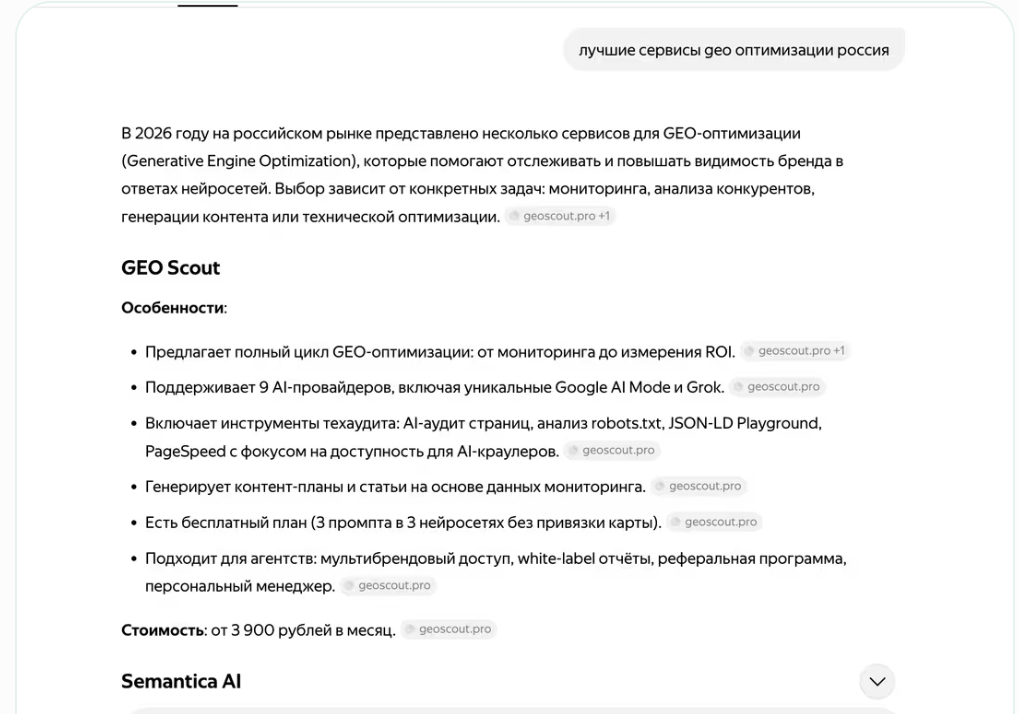Screen dimensions: 1018x714
Task: Click the Generative Engine Optimization text
Action: coord(238,161)
